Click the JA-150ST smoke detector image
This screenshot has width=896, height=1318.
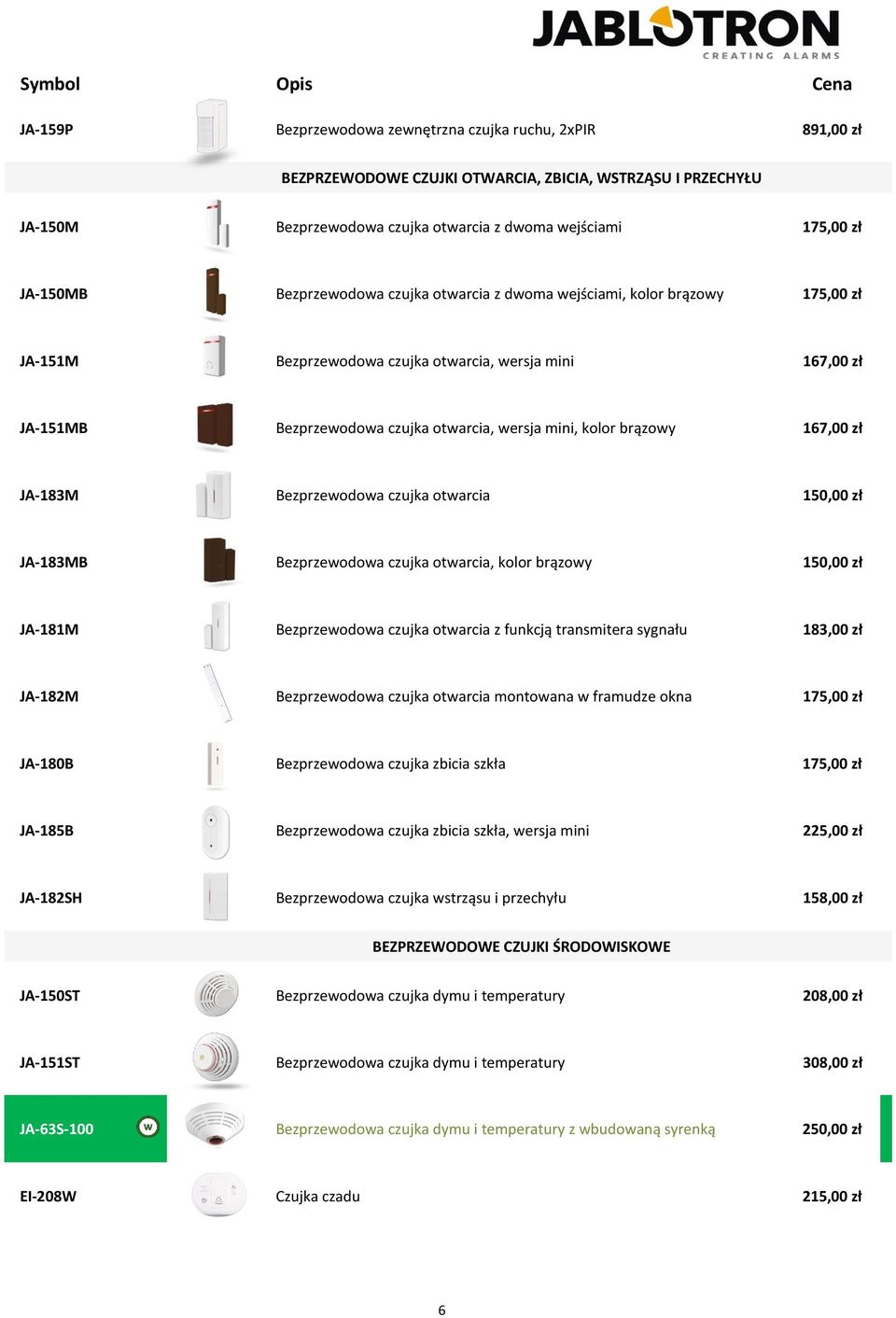[216, 994]
